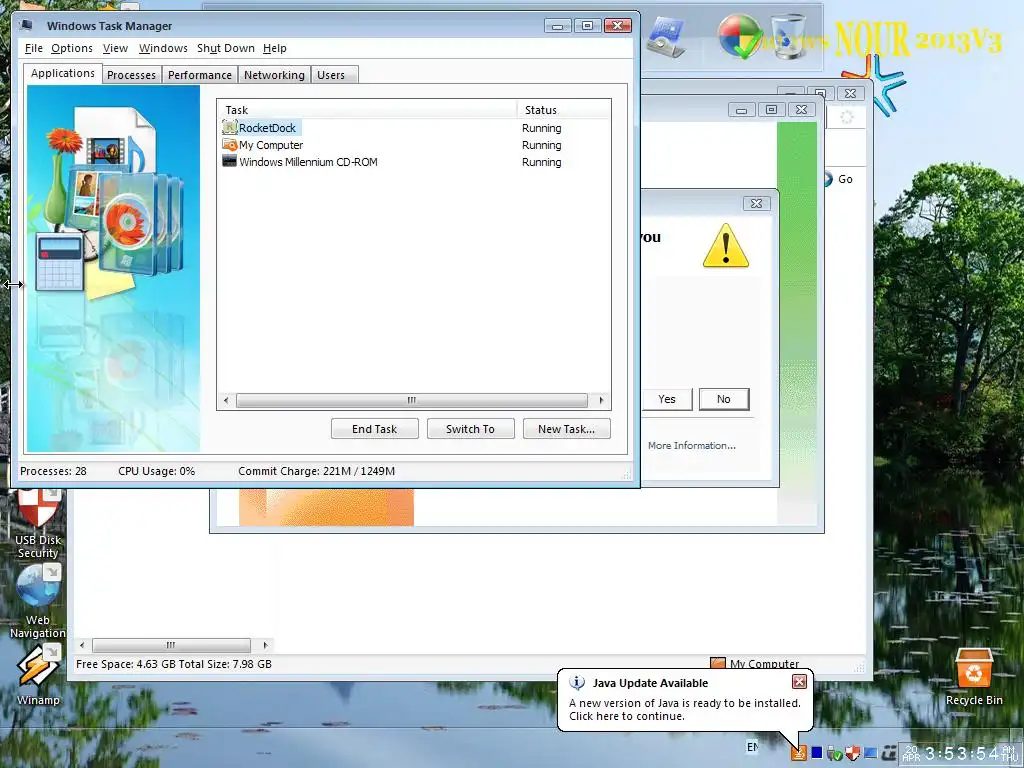Dismiss the Java Update balloon

point(799,682)
